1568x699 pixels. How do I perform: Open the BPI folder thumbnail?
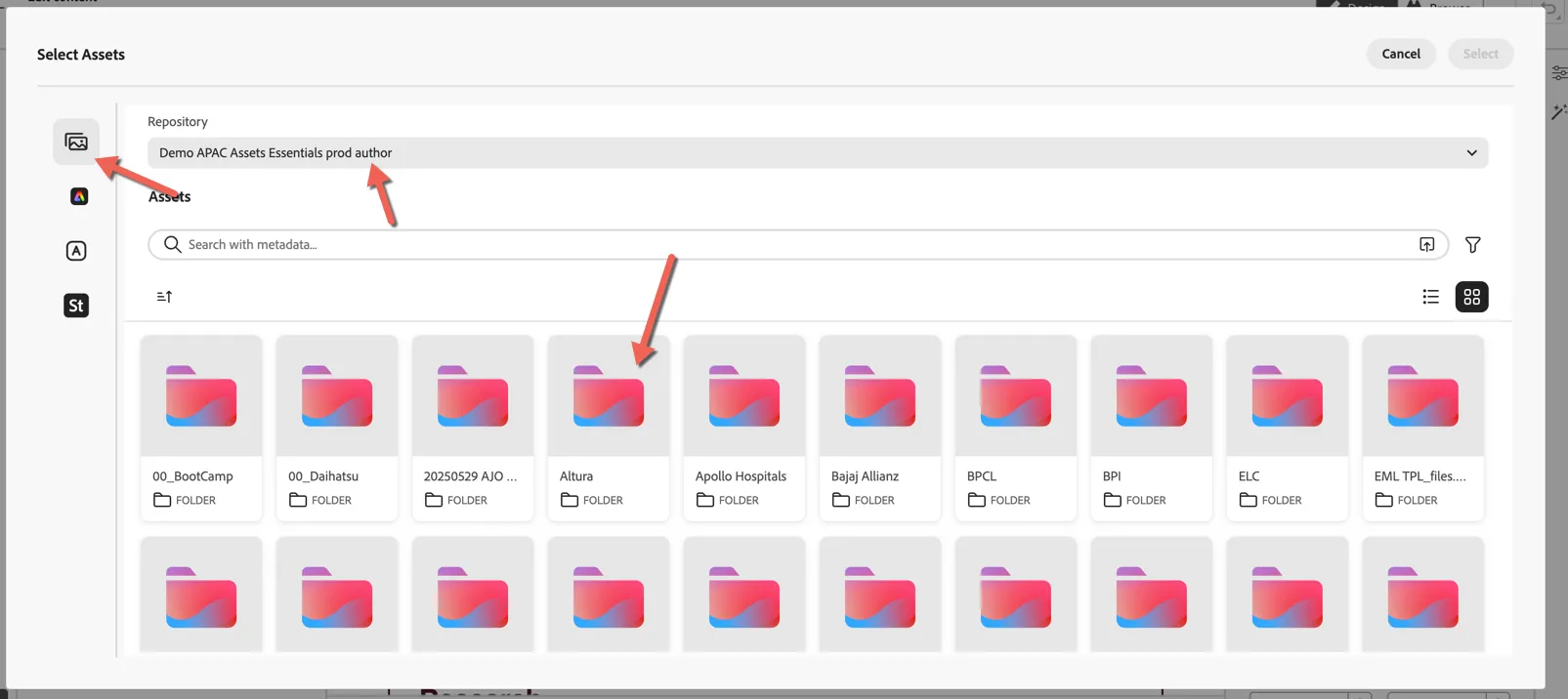[1152, 396]
